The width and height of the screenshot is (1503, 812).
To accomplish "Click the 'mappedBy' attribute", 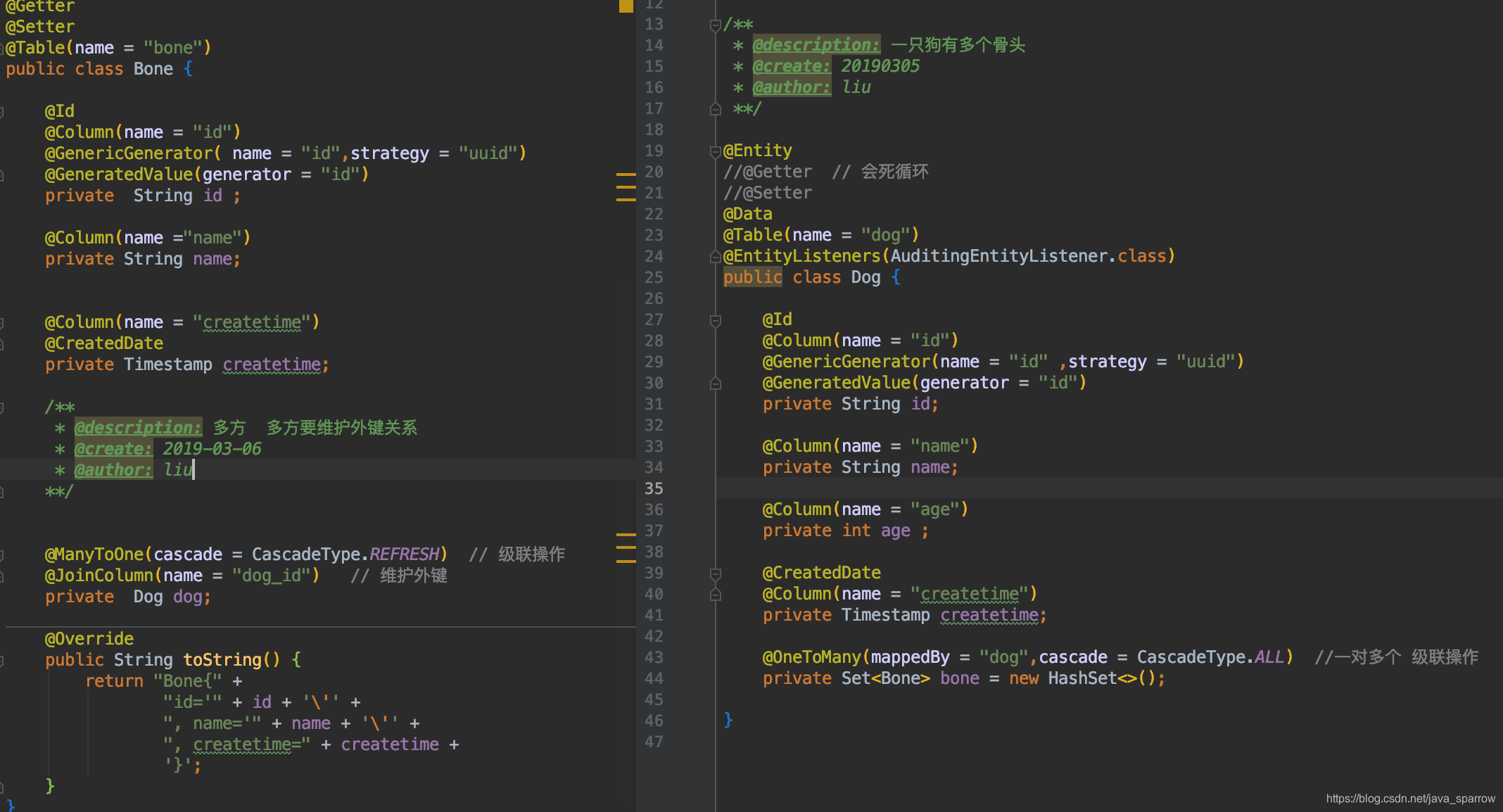I will point(911,657).
